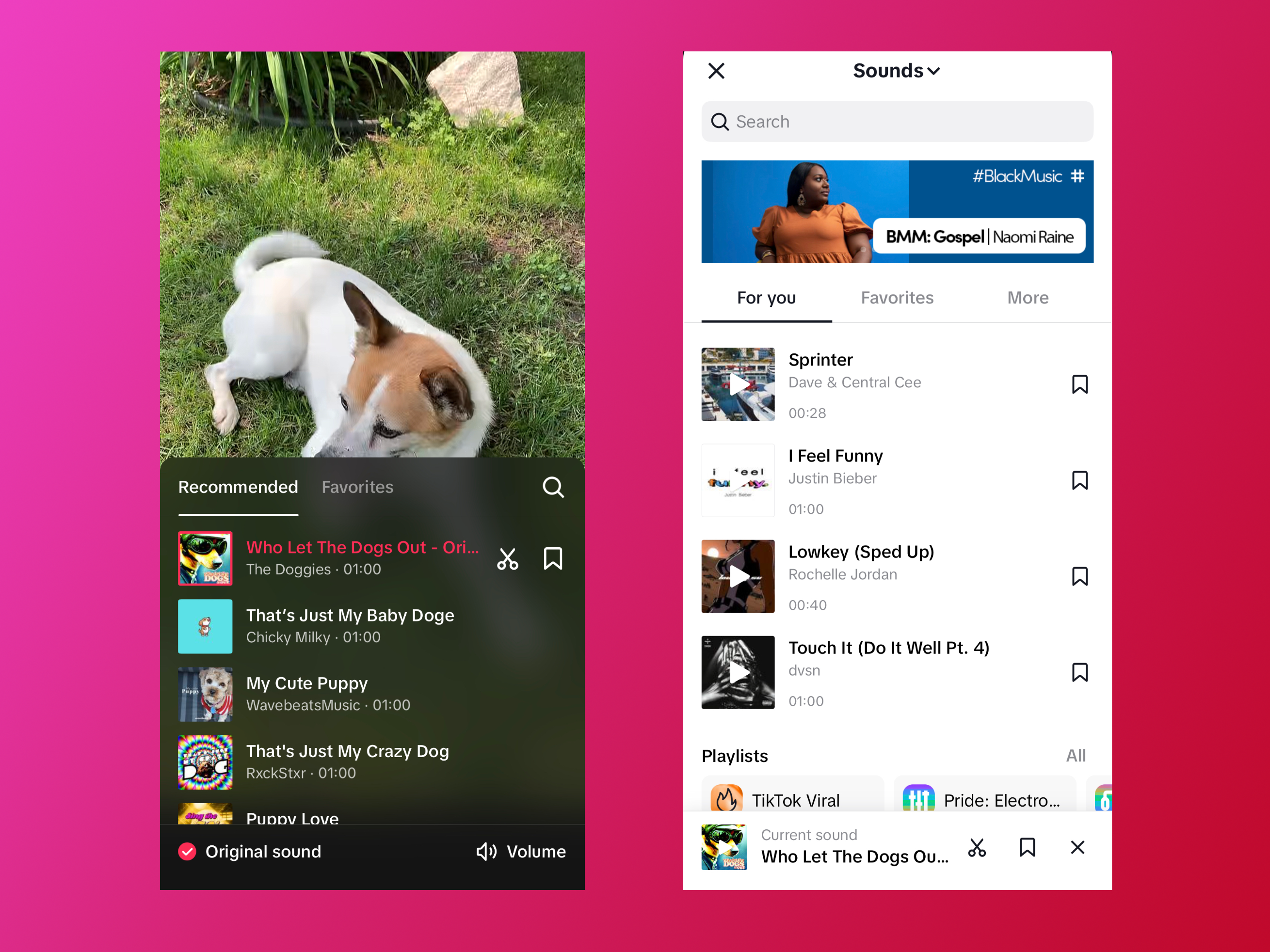Click the bookmark icon for Lowkey Sped Up
This screenshot has width=1270, height=952.
1079,577
